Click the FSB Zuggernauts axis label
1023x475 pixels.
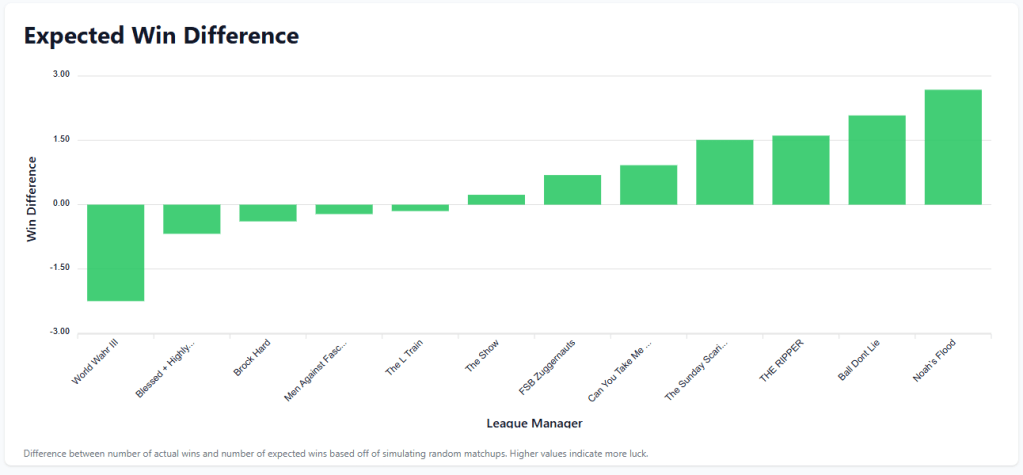point(547,366)
